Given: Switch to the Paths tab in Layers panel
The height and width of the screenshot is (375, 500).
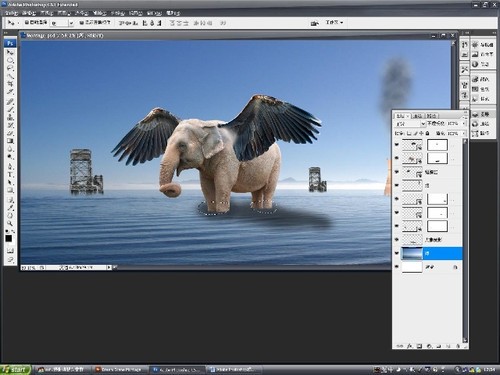Looking at the screenshot, I should (x=432, y=116).
